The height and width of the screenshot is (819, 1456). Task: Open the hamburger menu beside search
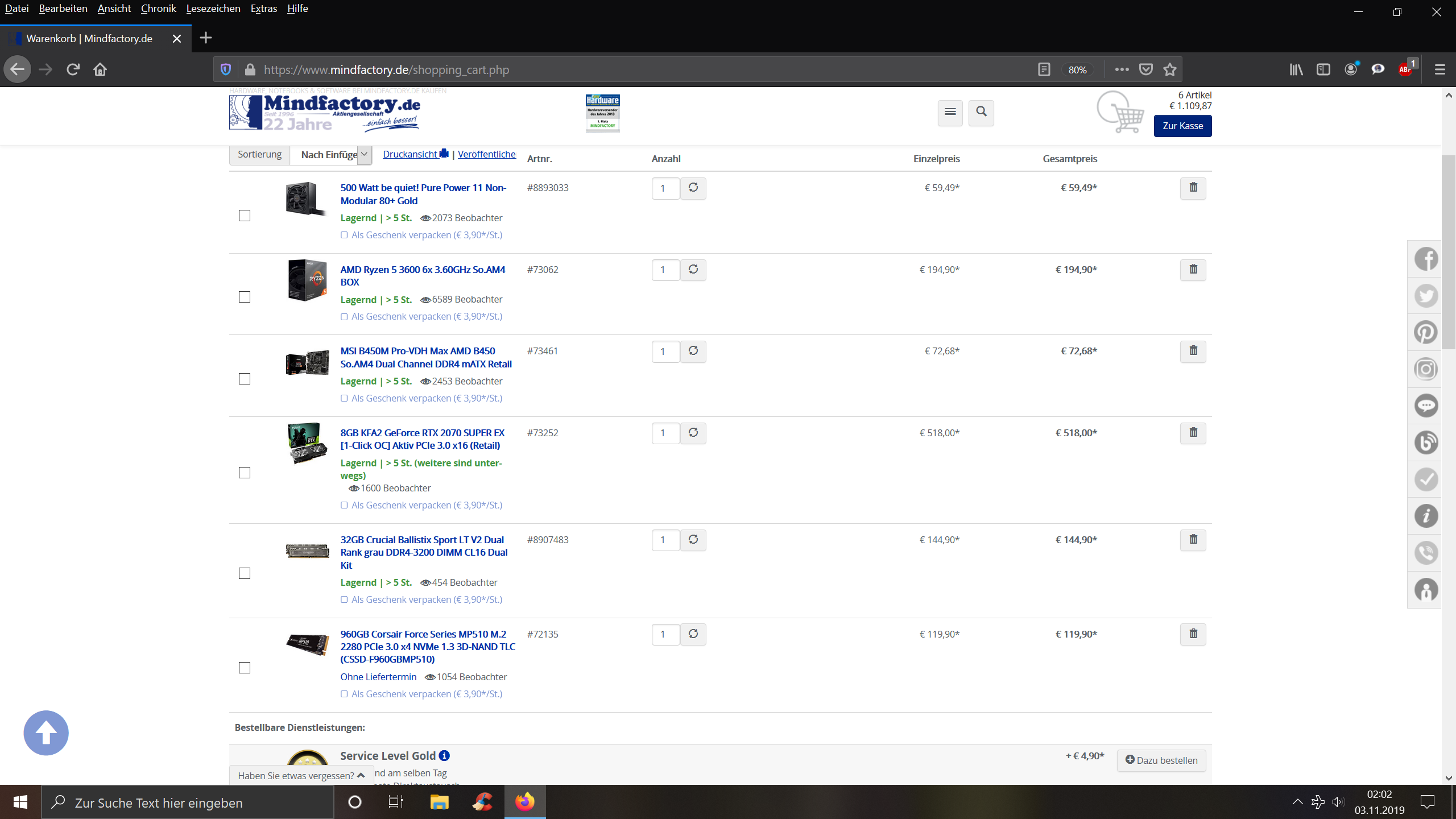950,112
